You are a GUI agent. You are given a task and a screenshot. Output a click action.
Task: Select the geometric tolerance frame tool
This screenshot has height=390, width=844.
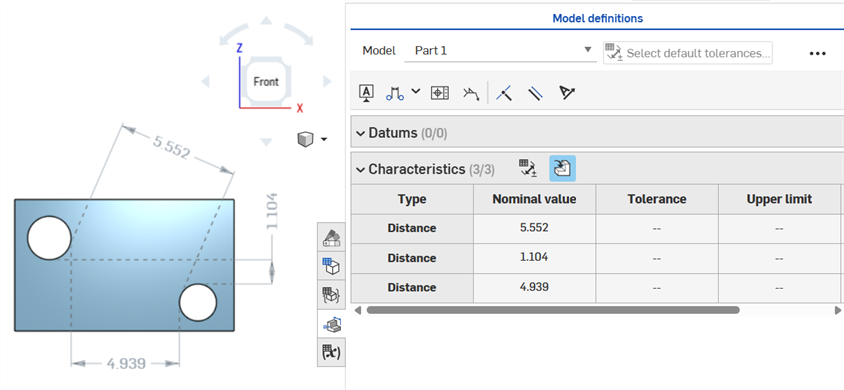pos(440,93)
